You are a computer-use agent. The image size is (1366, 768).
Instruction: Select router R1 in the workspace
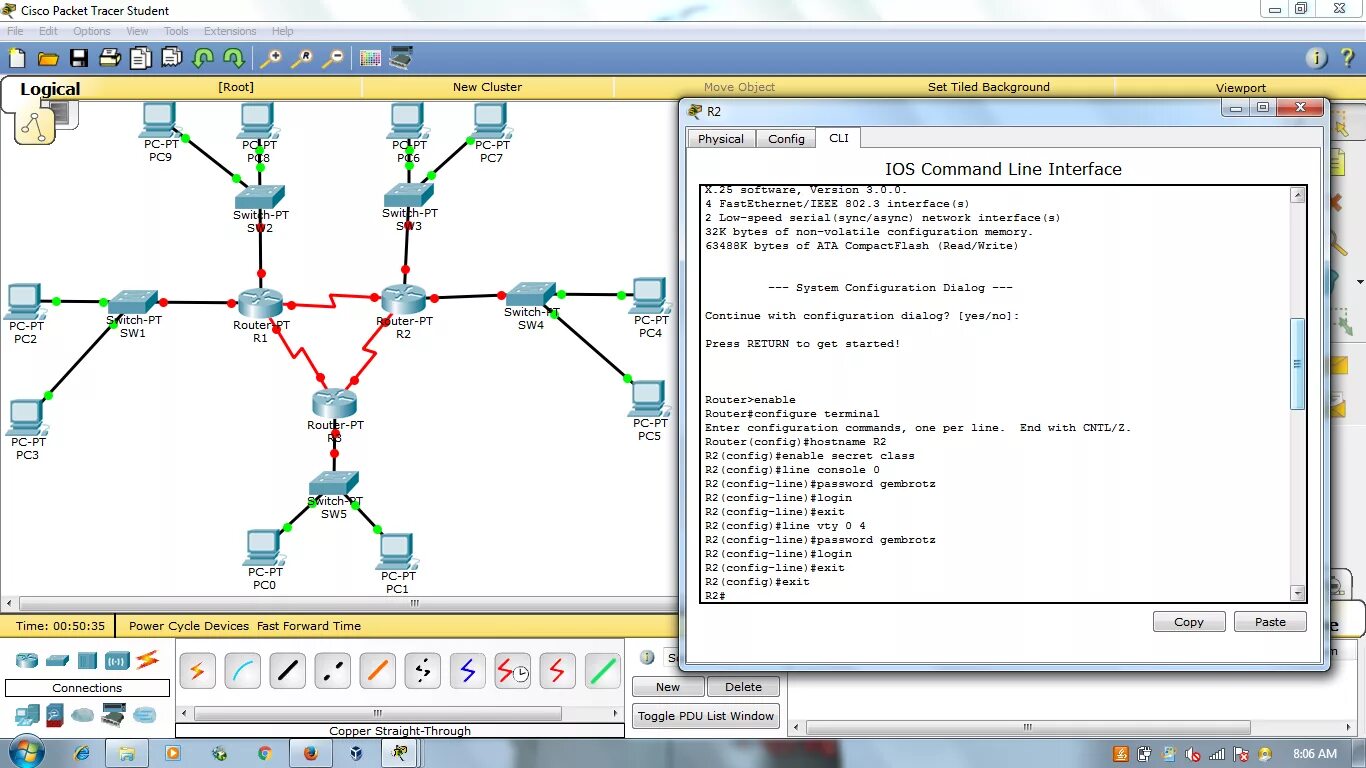261,303
